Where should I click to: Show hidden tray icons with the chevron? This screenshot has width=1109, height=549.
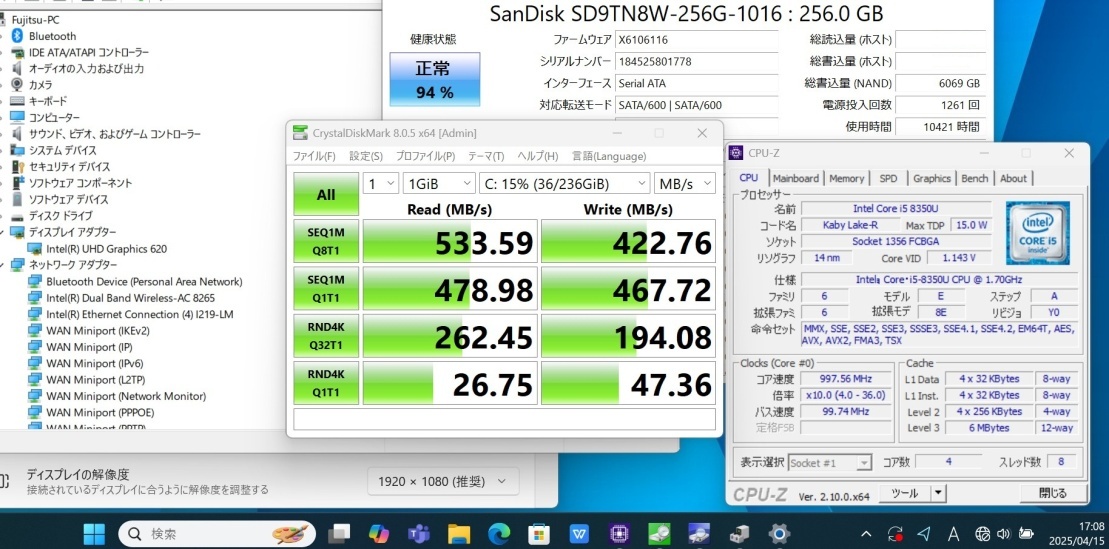click(866, 534)
